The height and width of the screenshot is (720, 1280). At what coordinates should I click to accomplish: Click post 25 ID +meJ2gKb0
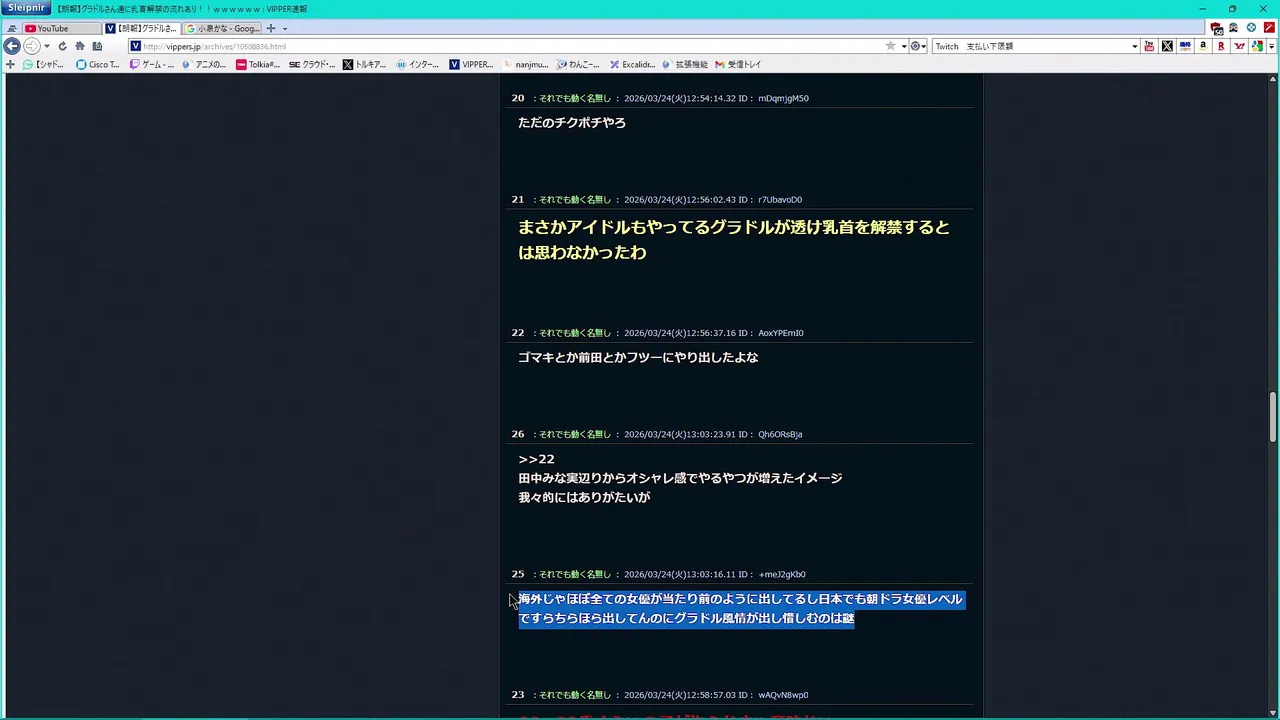pos(782,574)
